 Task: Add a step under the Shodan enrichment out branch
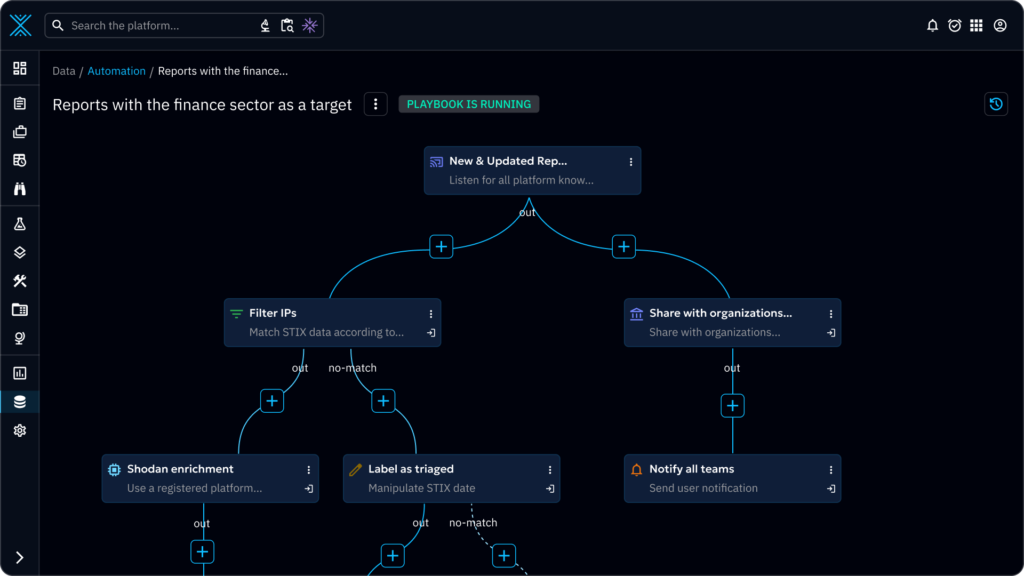click(x=203, y=551)
